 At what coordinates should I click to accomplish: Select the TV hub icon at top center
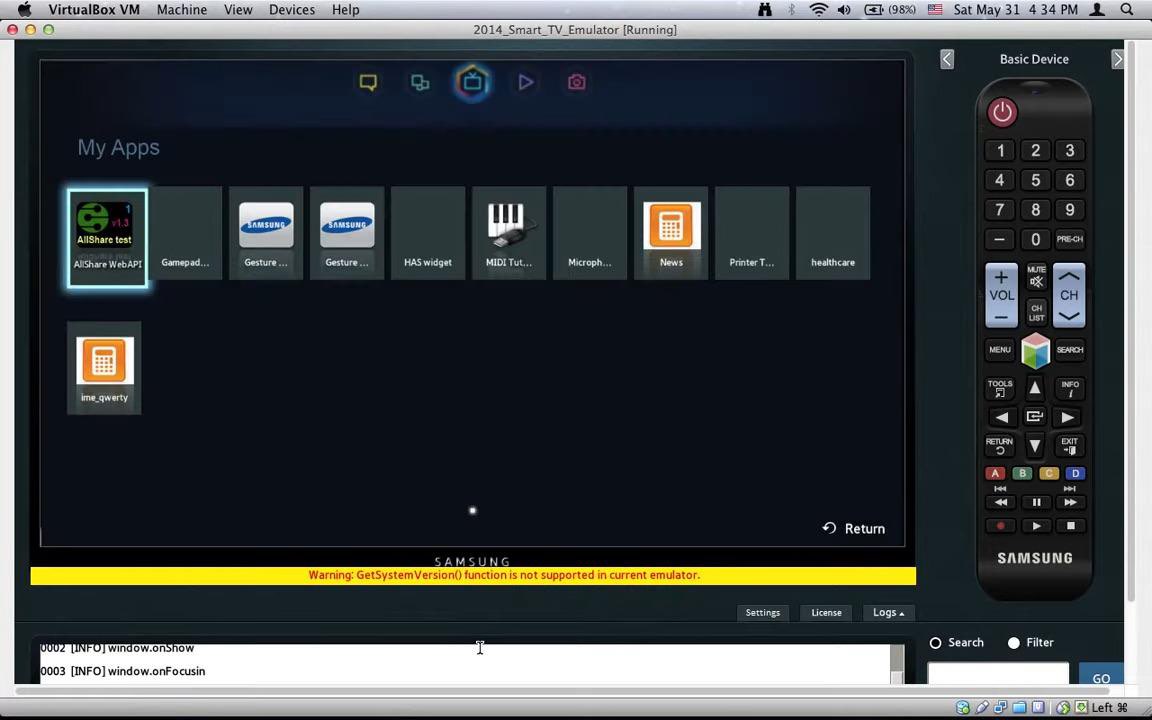(473, 82)
